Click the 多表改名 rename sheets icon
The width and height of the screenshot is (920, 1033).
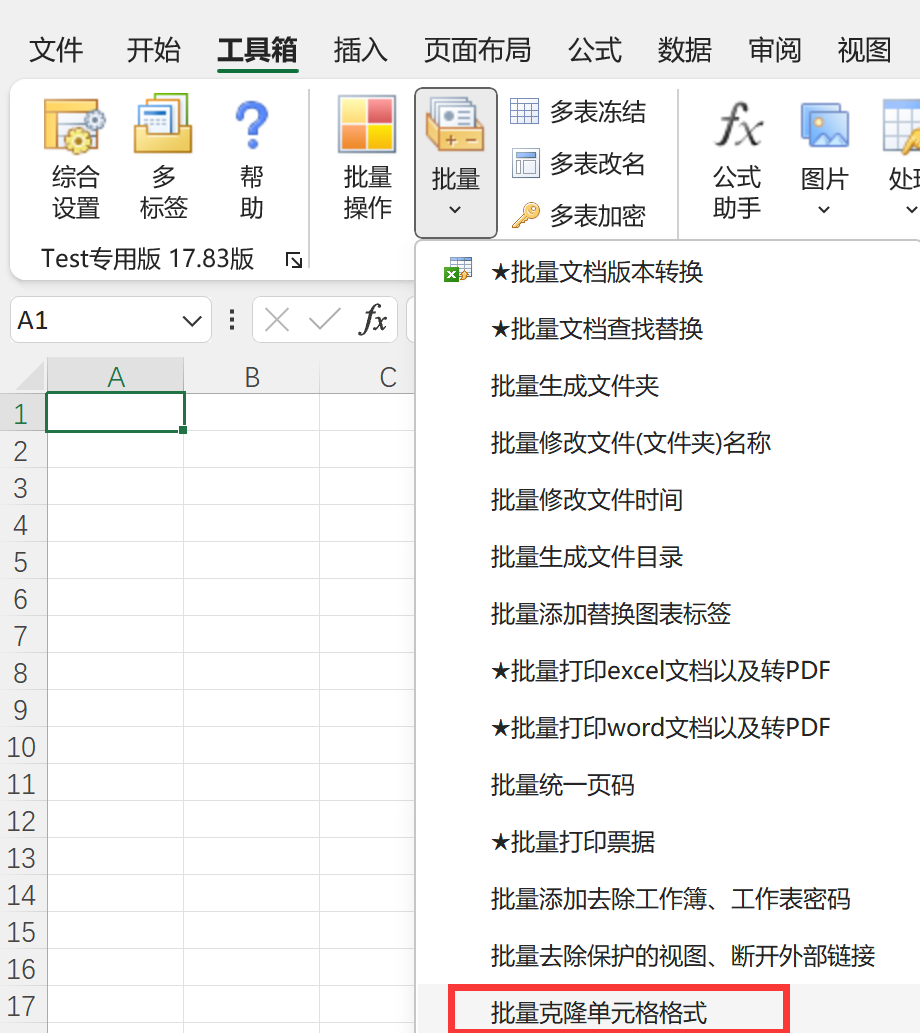tap(525, 163)
